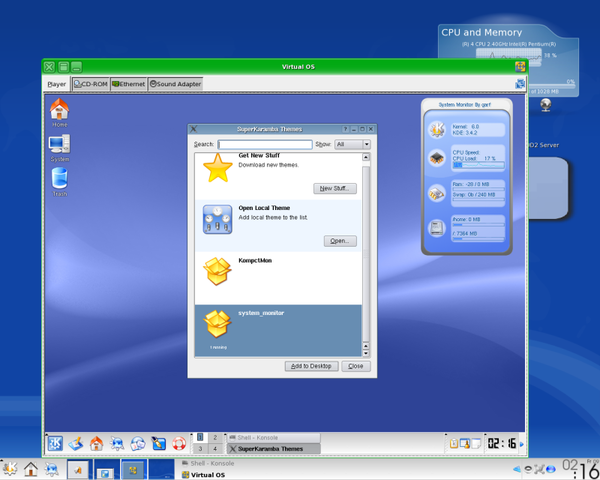Click the host tray blue globe icon
600x480 pixels.
click(x=551, y=469)
